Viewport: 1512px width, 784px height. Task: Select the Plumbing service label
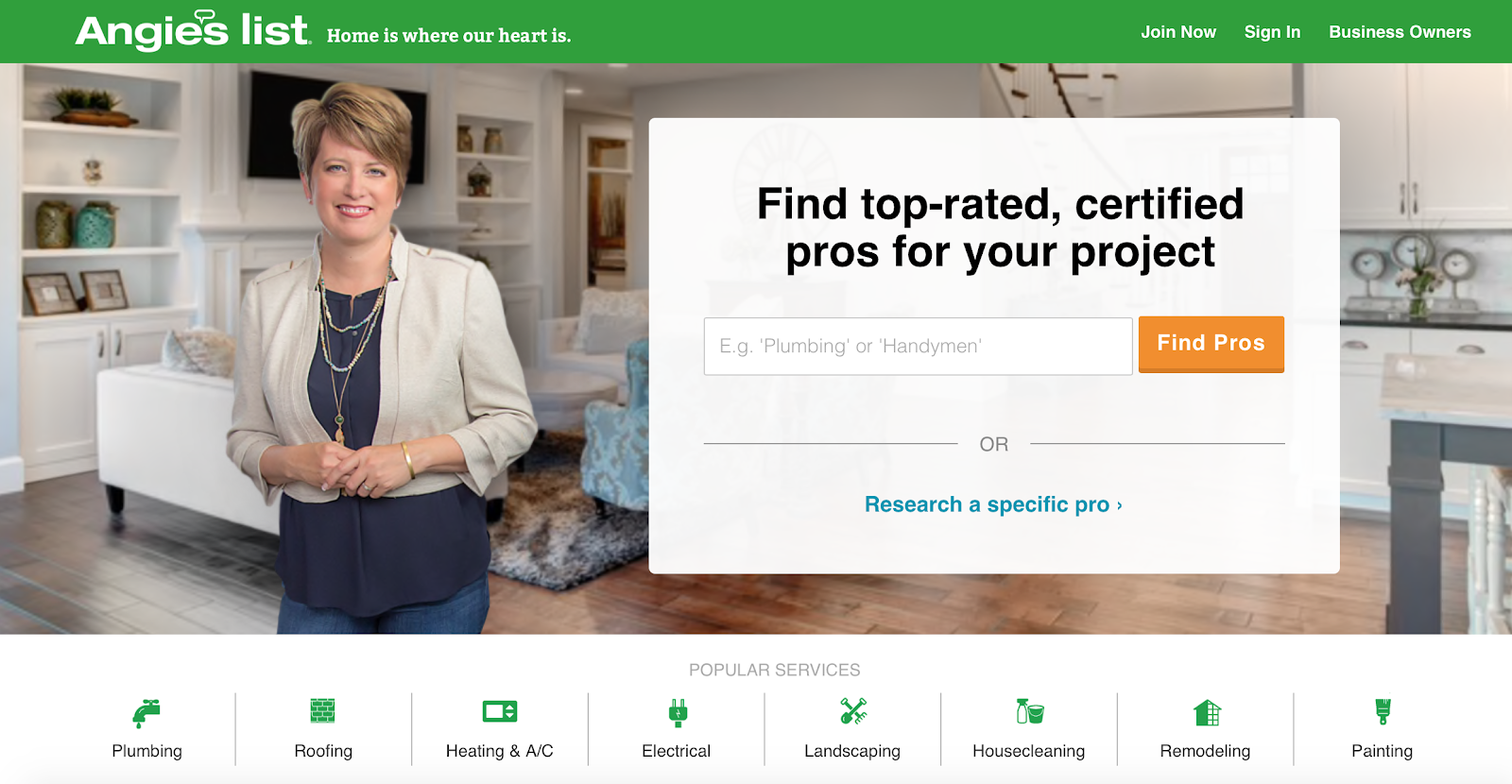(x=146, y=751)
